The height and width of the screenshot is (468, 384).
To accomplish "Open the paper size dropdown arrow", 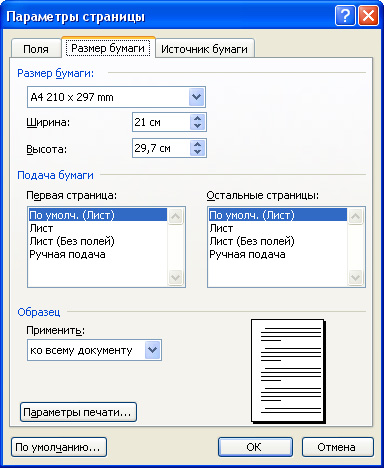I will (x=197, y=97).
